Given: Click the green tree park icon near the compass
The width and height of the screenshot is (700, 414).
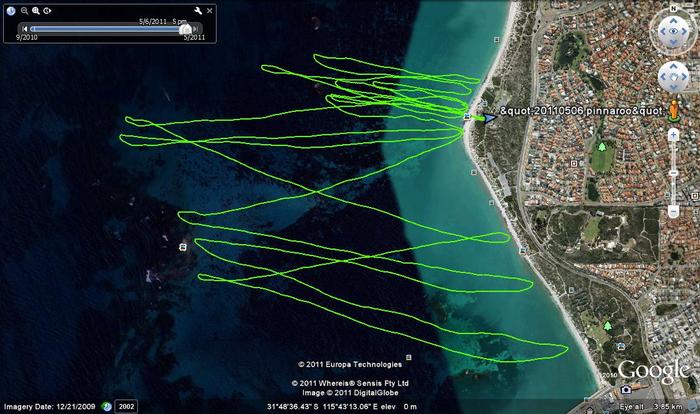Looking at the screenshot, I should coord(602,153).
